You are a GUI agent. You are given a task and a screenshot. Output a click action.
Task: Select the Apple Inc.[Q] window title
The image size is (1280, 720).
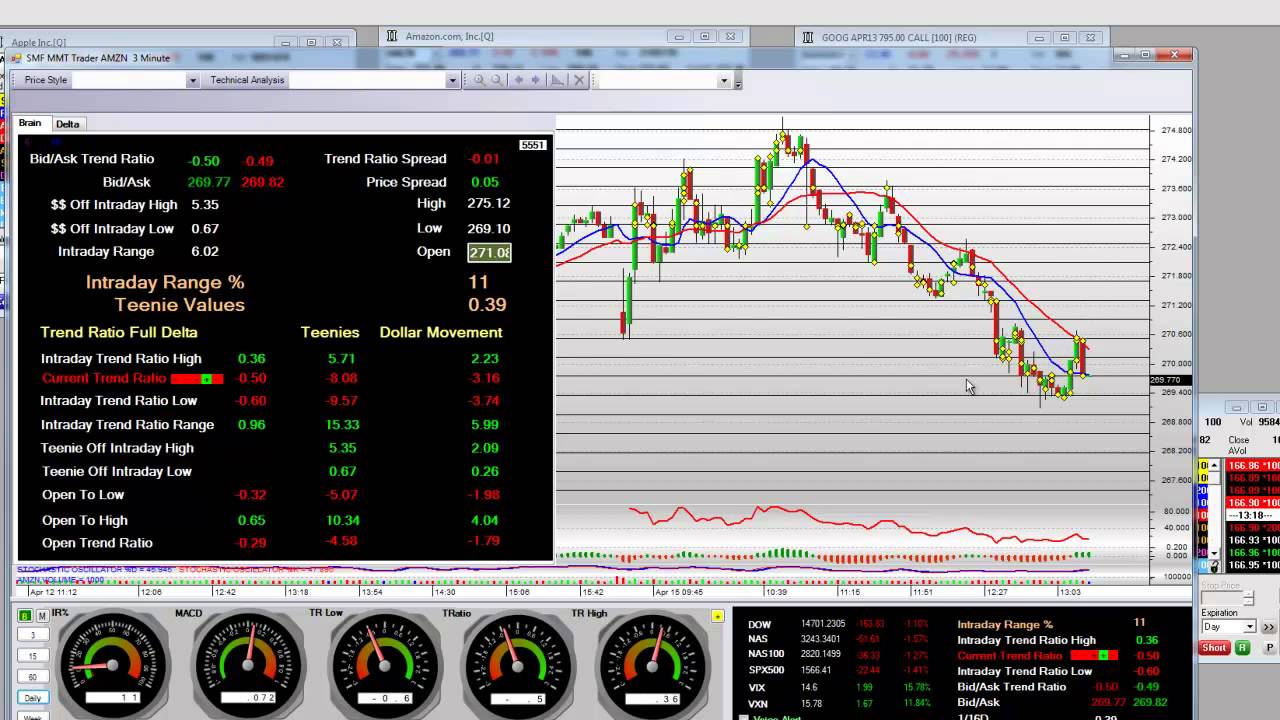pyautogui.click(x=39, y=43)
